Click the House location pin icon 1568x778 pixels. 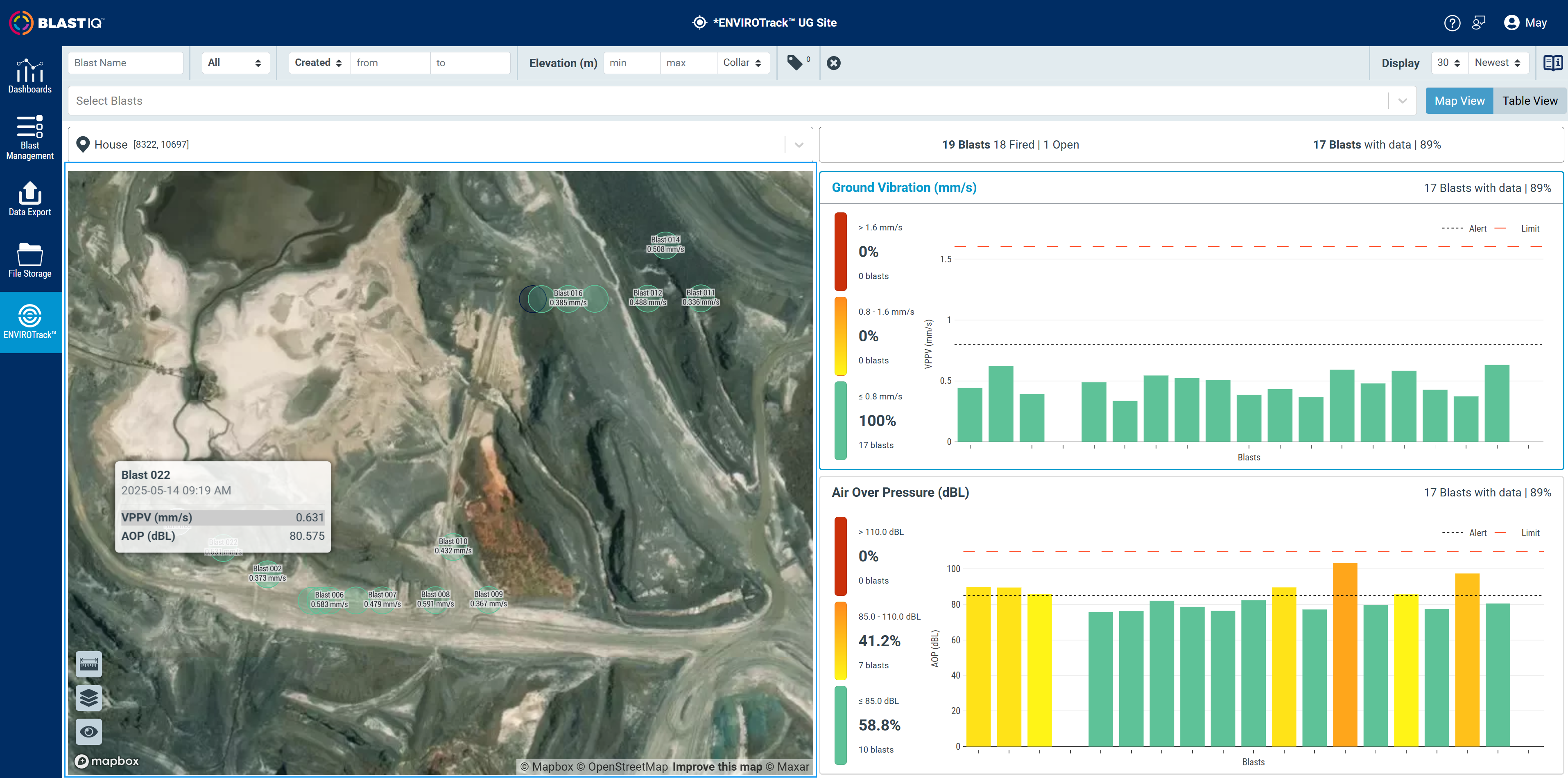click(83, 144)
